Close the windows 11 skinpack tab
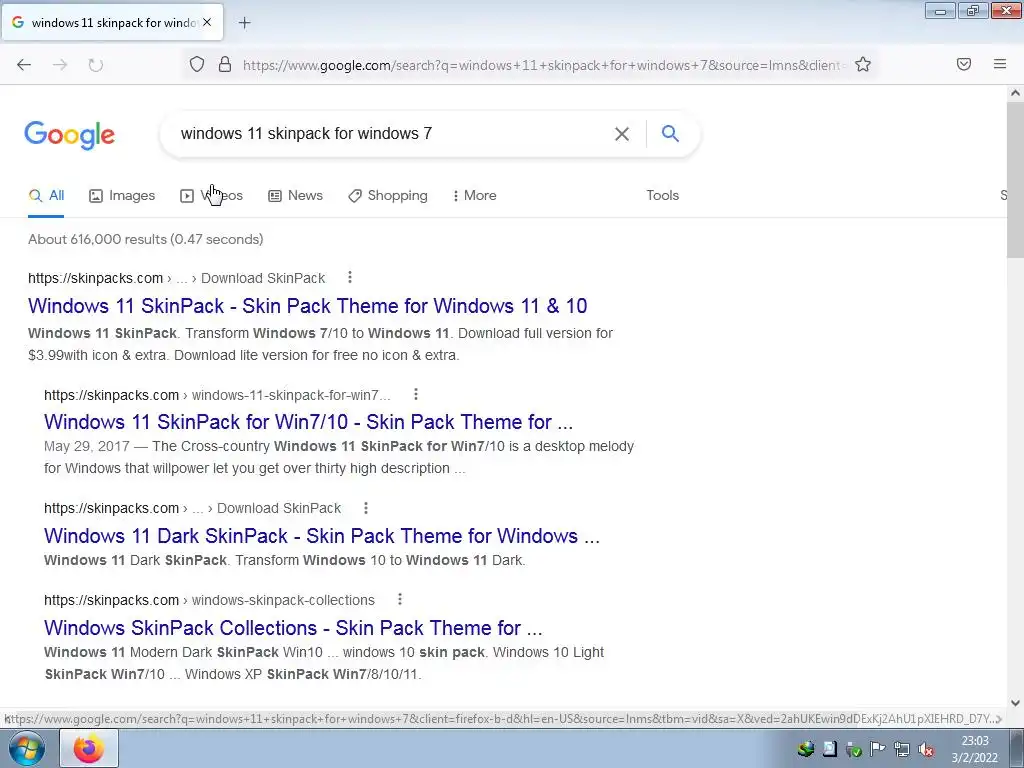Image resolution: width=1024 pixels, height=768 pixels. point(207,22)
